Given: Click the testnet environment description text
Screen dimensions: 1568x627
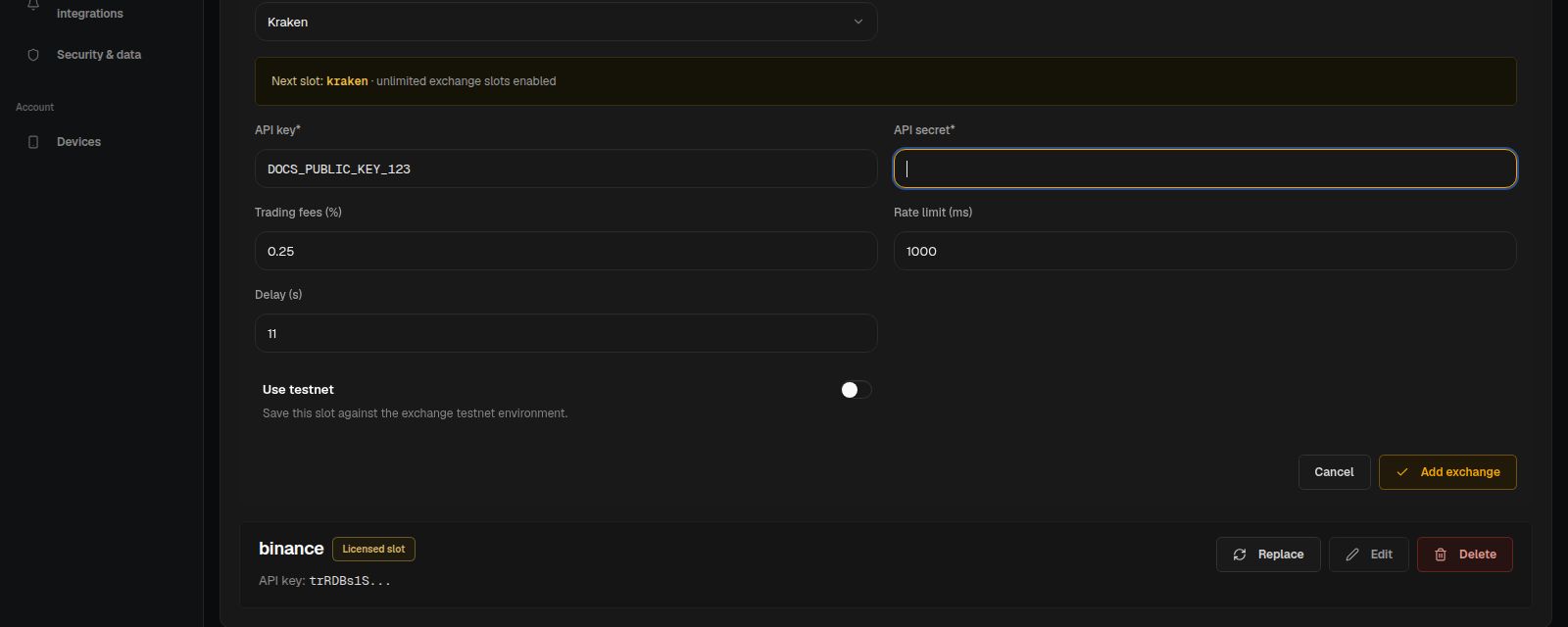Looking at the screenshot, I should point(415,413).
